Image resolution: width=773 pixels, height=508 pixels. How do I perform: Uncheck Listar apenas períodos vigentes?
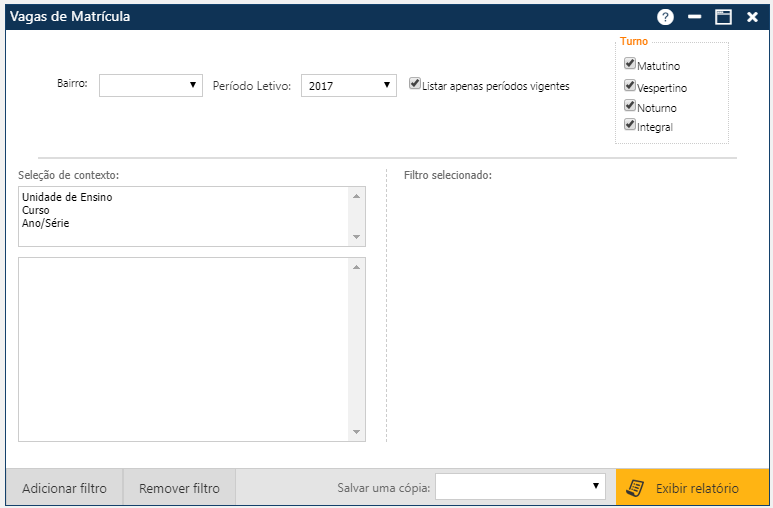pos(415,84)
